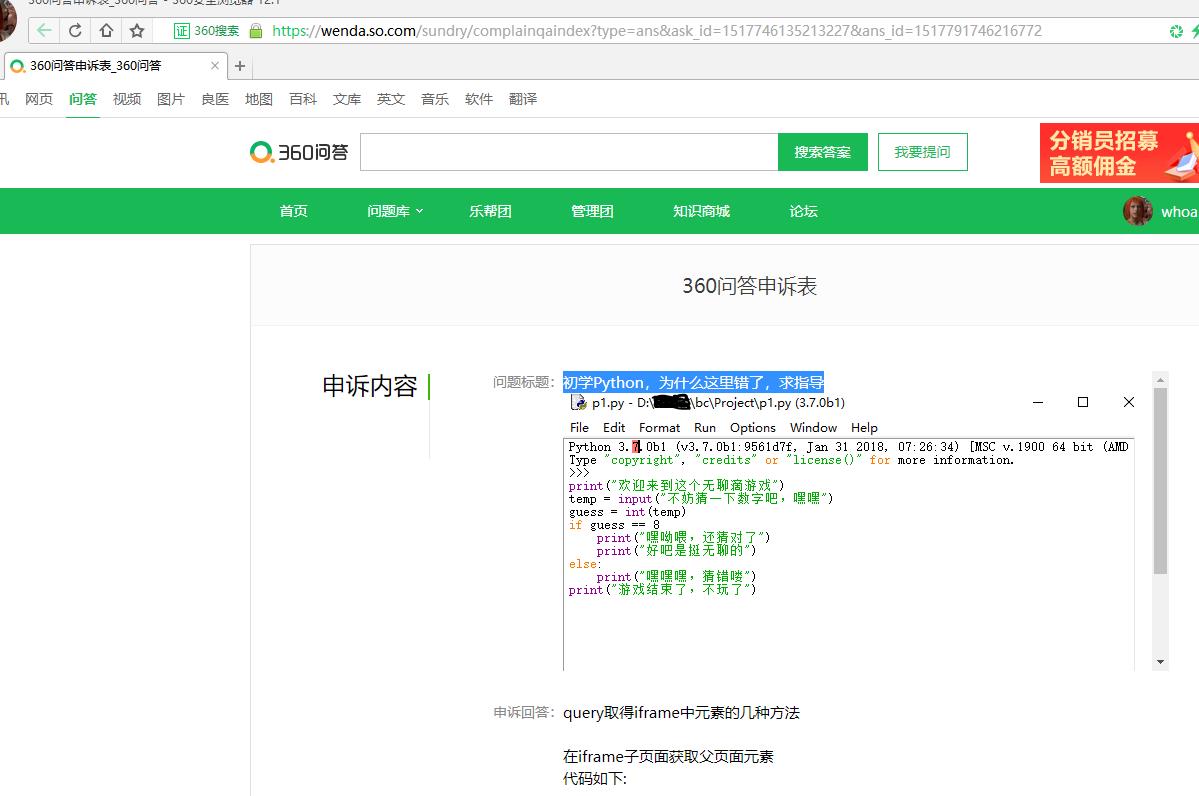Viewport: 1199px width, 796px height.
Task: Click the whoa username in nav bar
Action: click(x=1179, y=212)
